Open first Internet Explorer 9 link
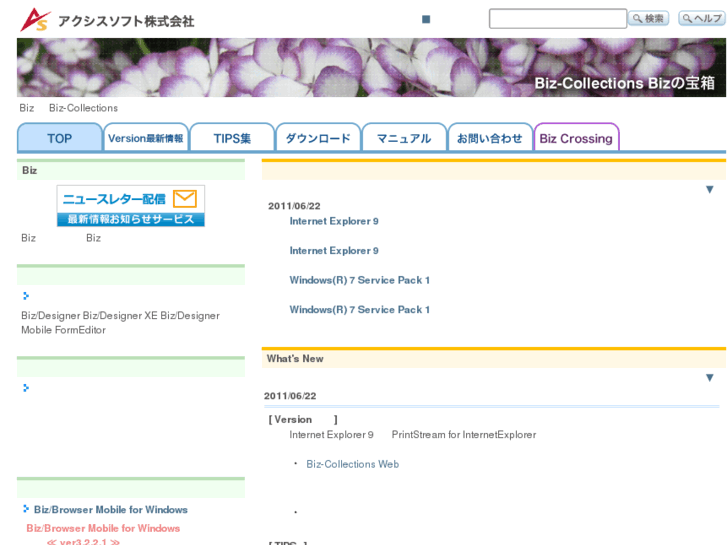Image resolution: width=727 pixels, height=545 pixels. [x=334, y=221]
